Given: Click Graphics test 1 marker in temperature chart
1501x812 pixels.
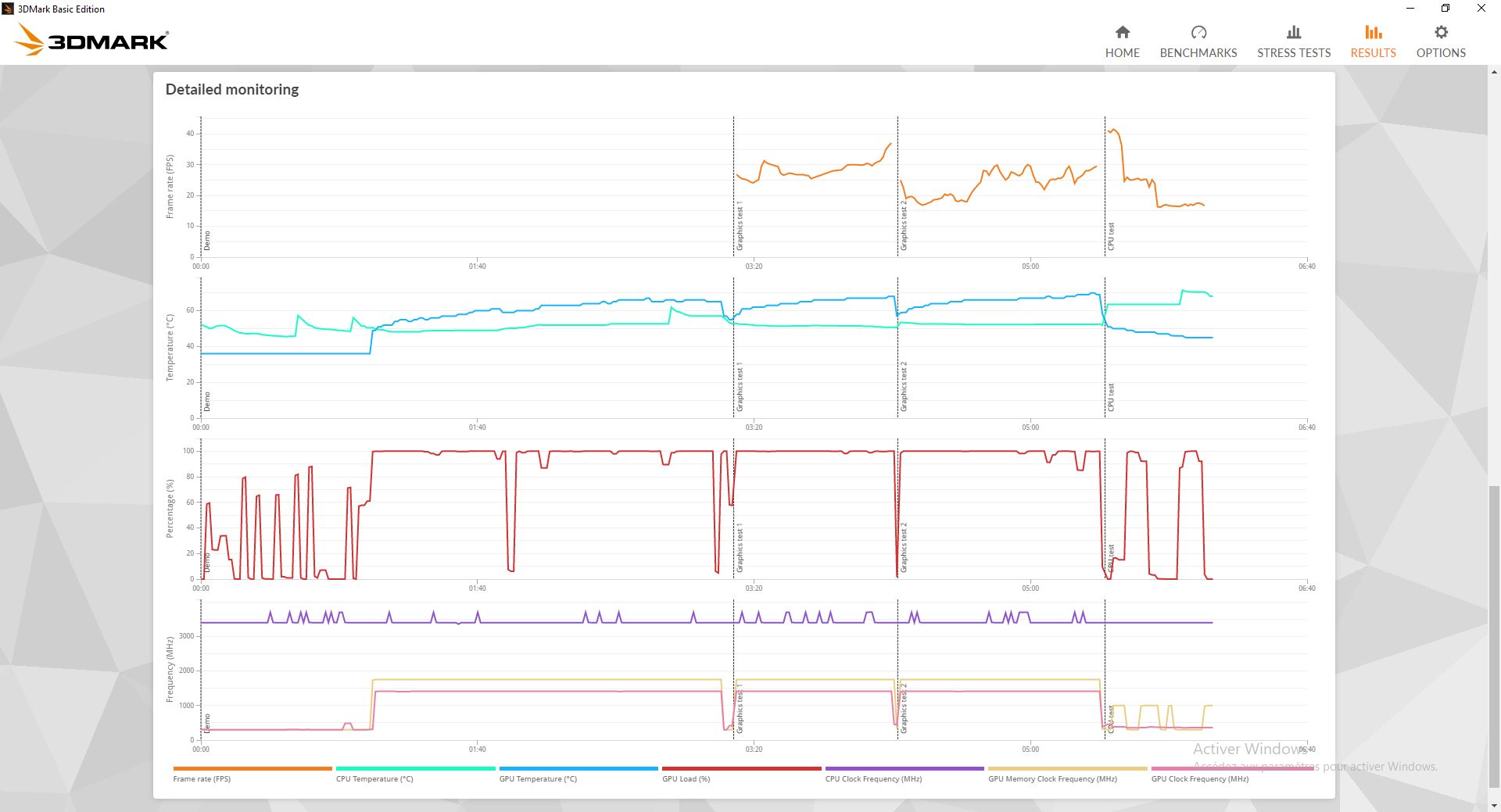Looking at the screenshot, I should [x=740, y=387].
